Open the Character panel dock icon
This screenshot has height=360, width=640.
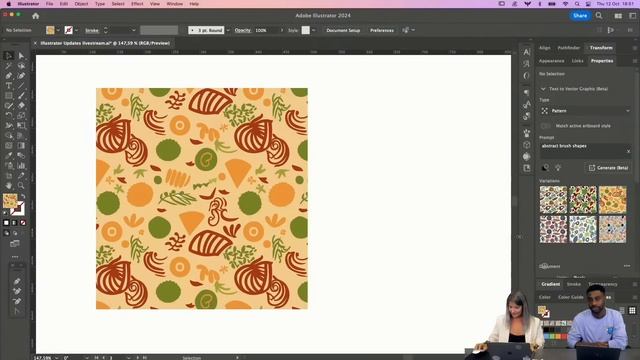tap(527, 52)
